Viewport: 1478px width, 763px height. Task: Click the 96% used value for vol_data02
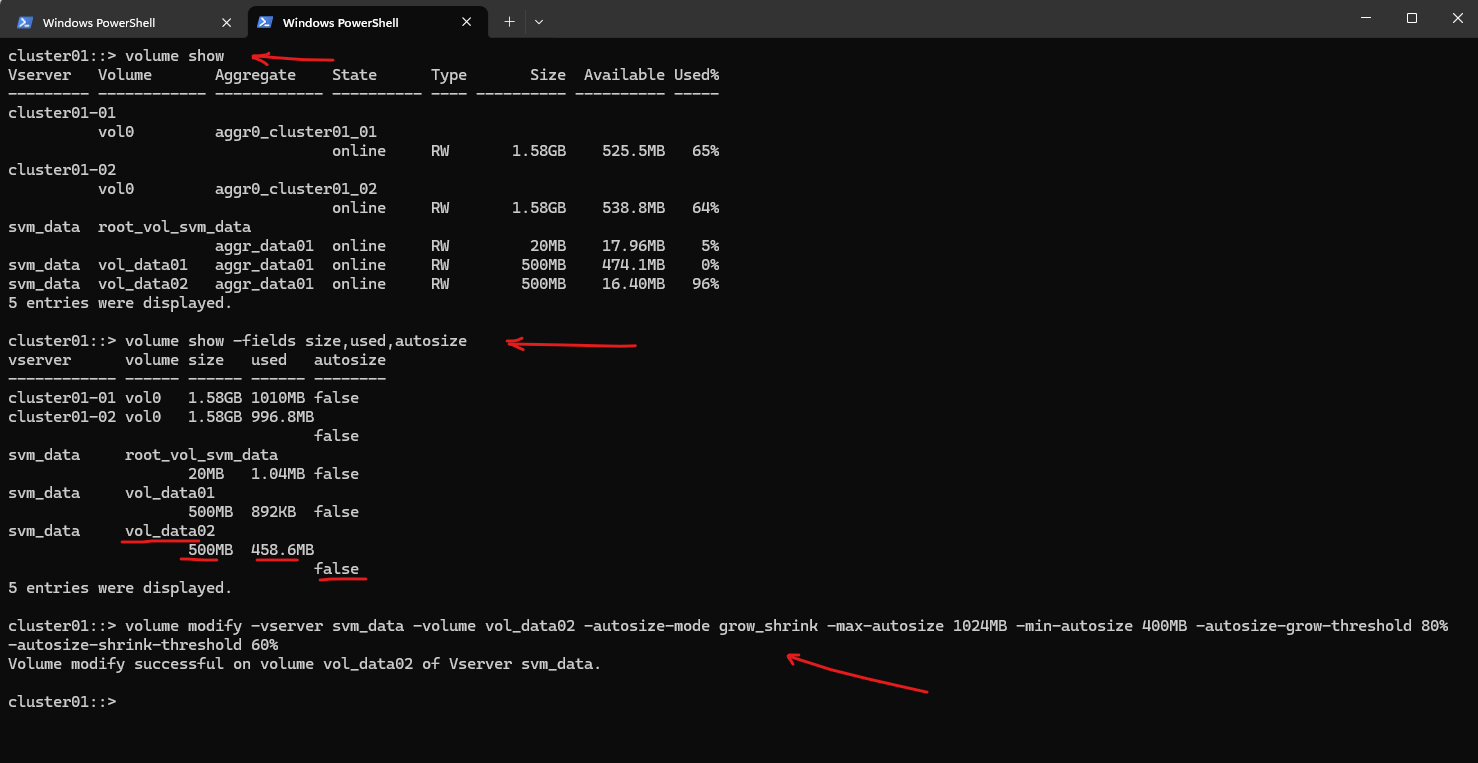pyautogui.click(x=704, y=284)
